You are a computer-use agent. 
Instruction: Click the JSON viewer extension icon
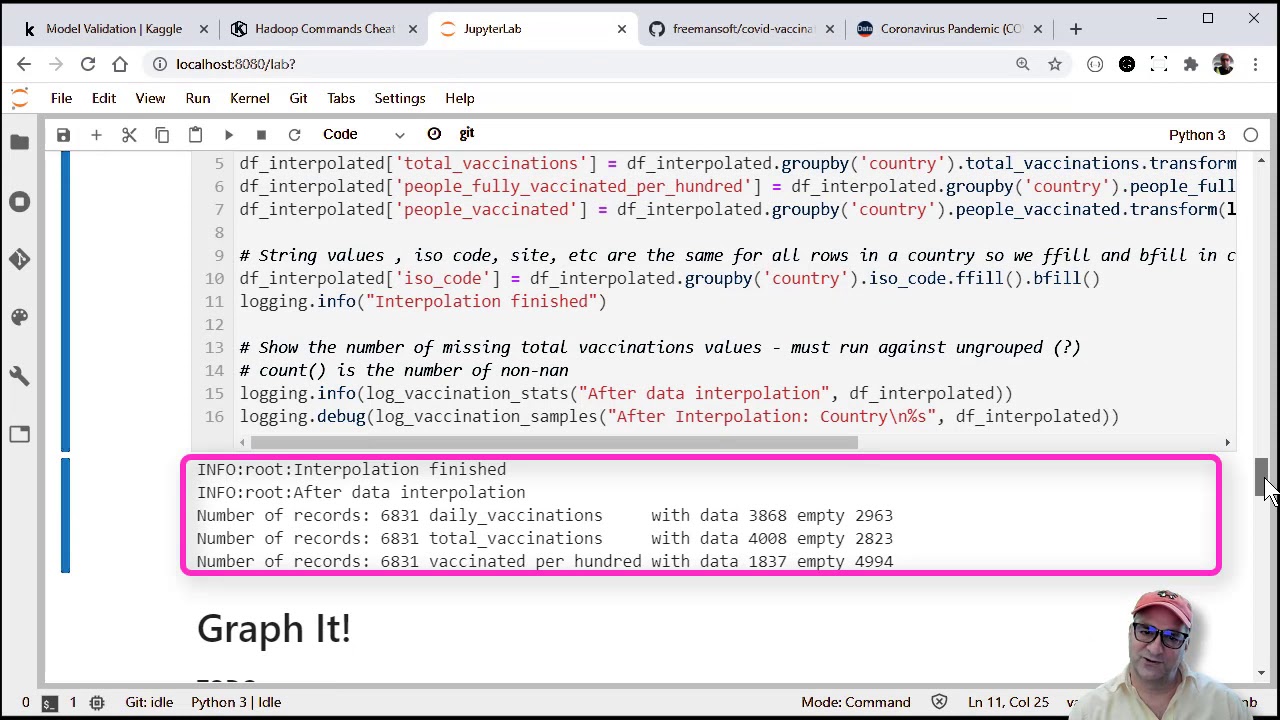coord(1094,64)
